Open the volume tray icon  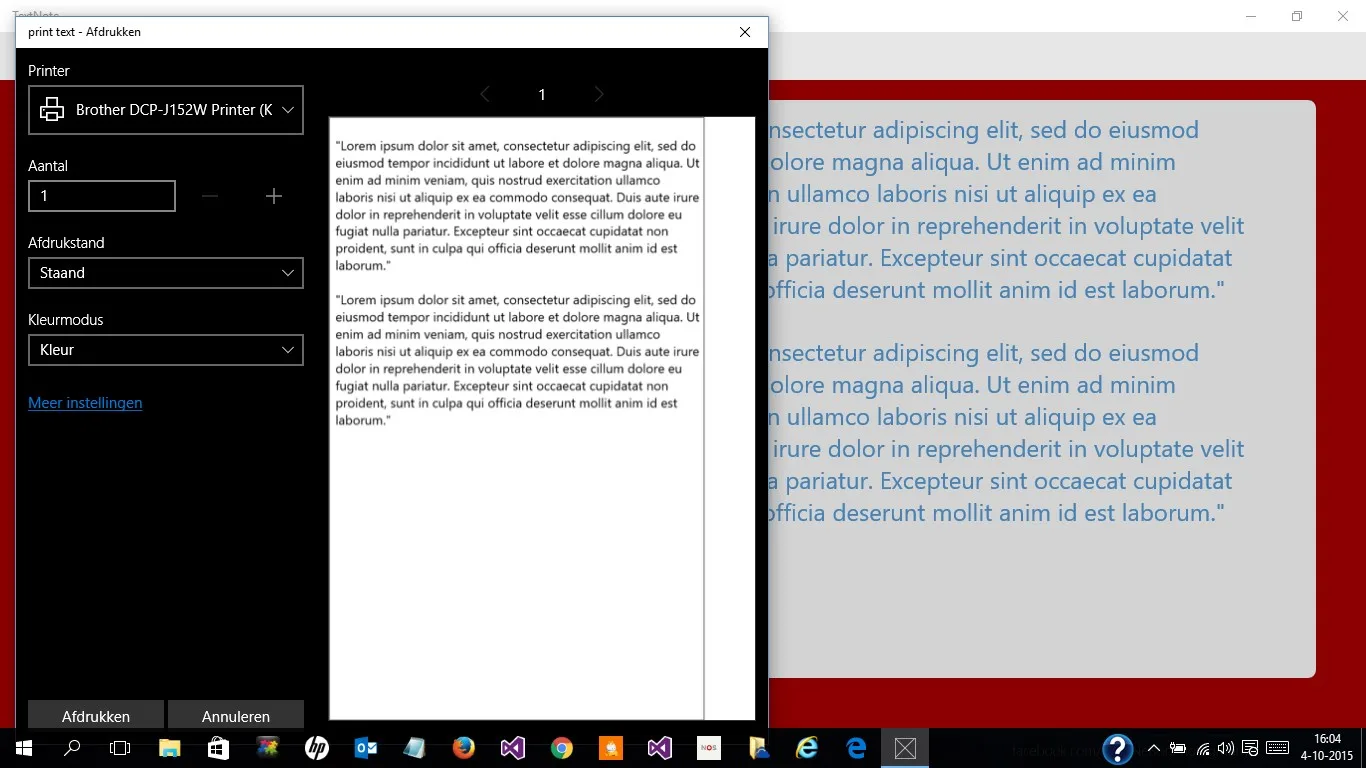pyautogui.click(x=1226, y=748)
